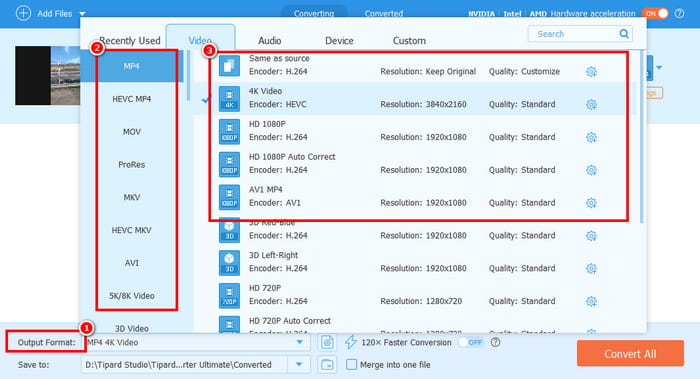The width and height of the screenshot is (700, 379).
Task: Select MP4 in the format list
Action: coord(131,66)
